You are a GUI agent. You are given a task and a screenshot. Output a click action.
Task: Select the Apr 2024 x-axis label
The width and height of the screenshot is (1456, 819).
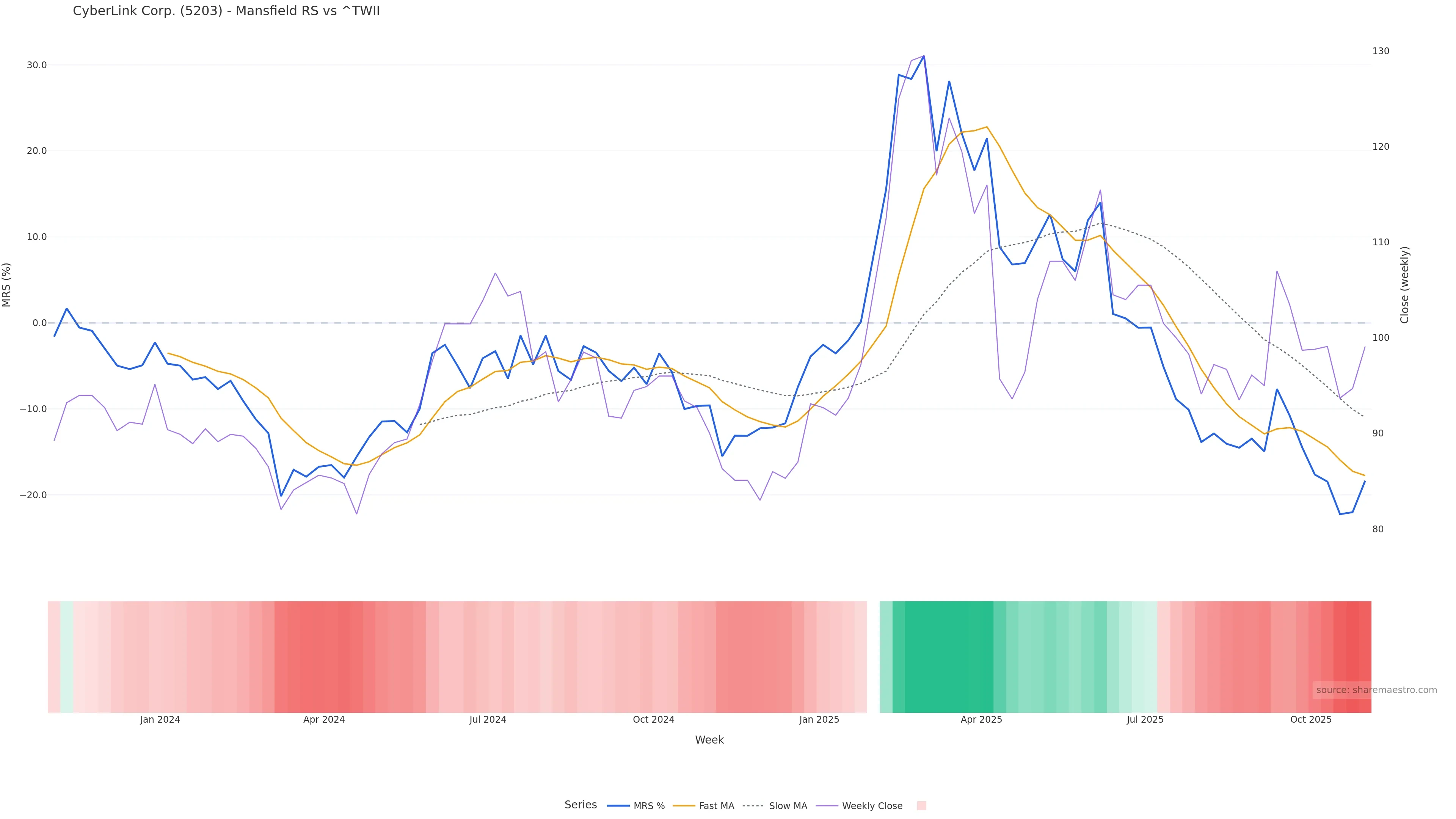324,720
